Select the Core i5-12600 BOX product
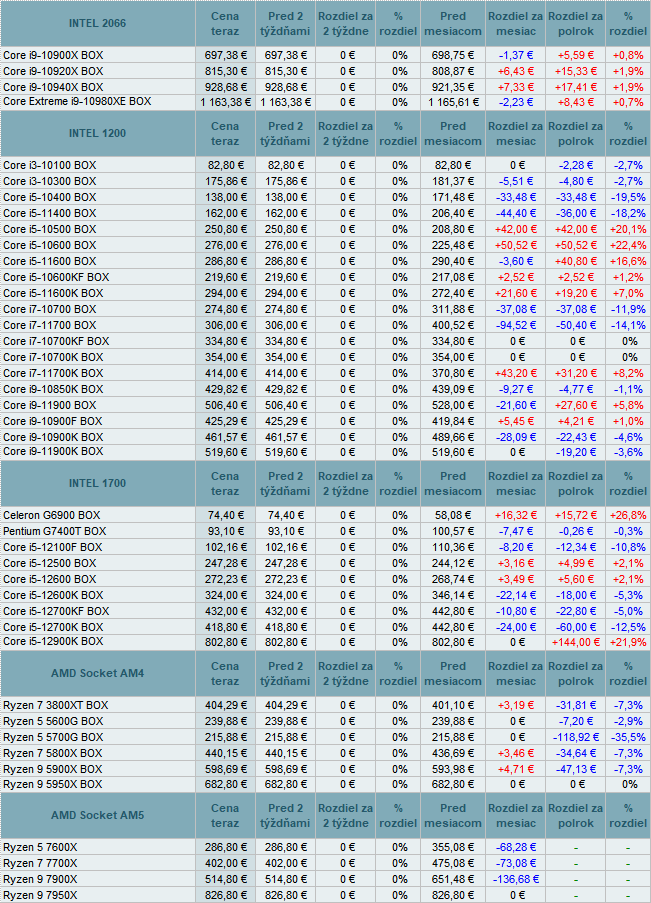Image resolution: width=651 pixels, height=903 pixels. (50, 580)
